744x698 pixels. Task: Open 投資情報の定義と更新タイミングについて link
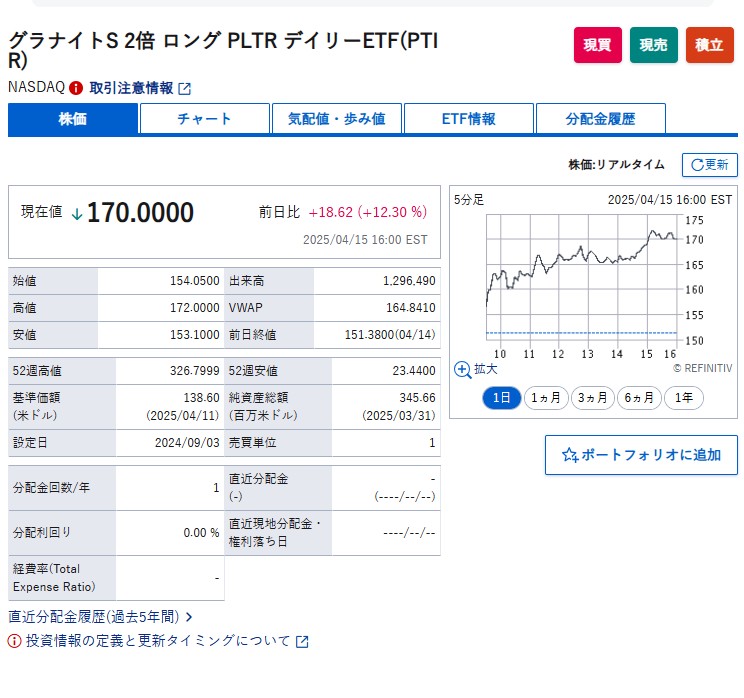(x=158, y=641)
